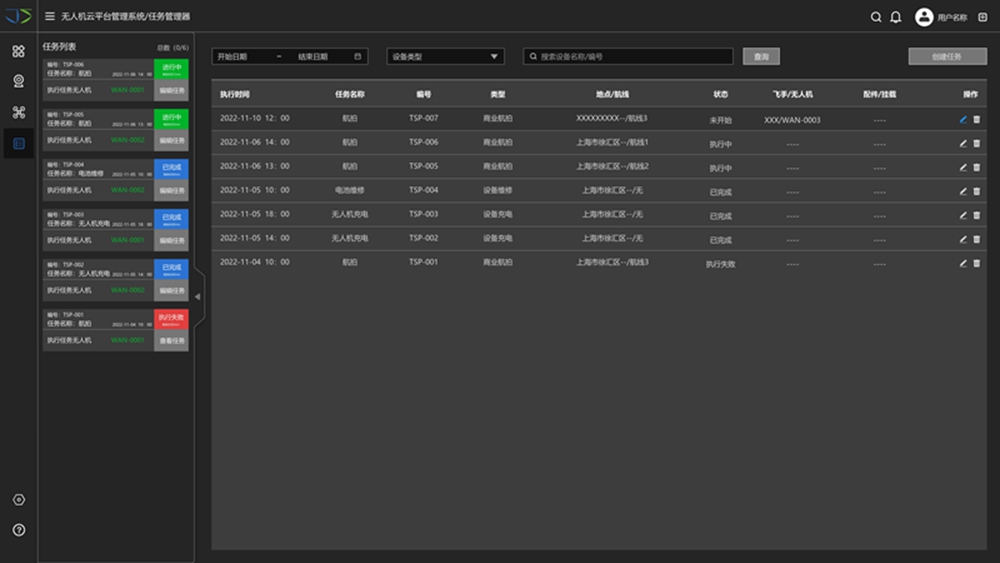The width and height of the screenshot is (1000, 563).
Task: Click 查看任务 on the TSP-001 card
Action: click(x=171, y=341)
